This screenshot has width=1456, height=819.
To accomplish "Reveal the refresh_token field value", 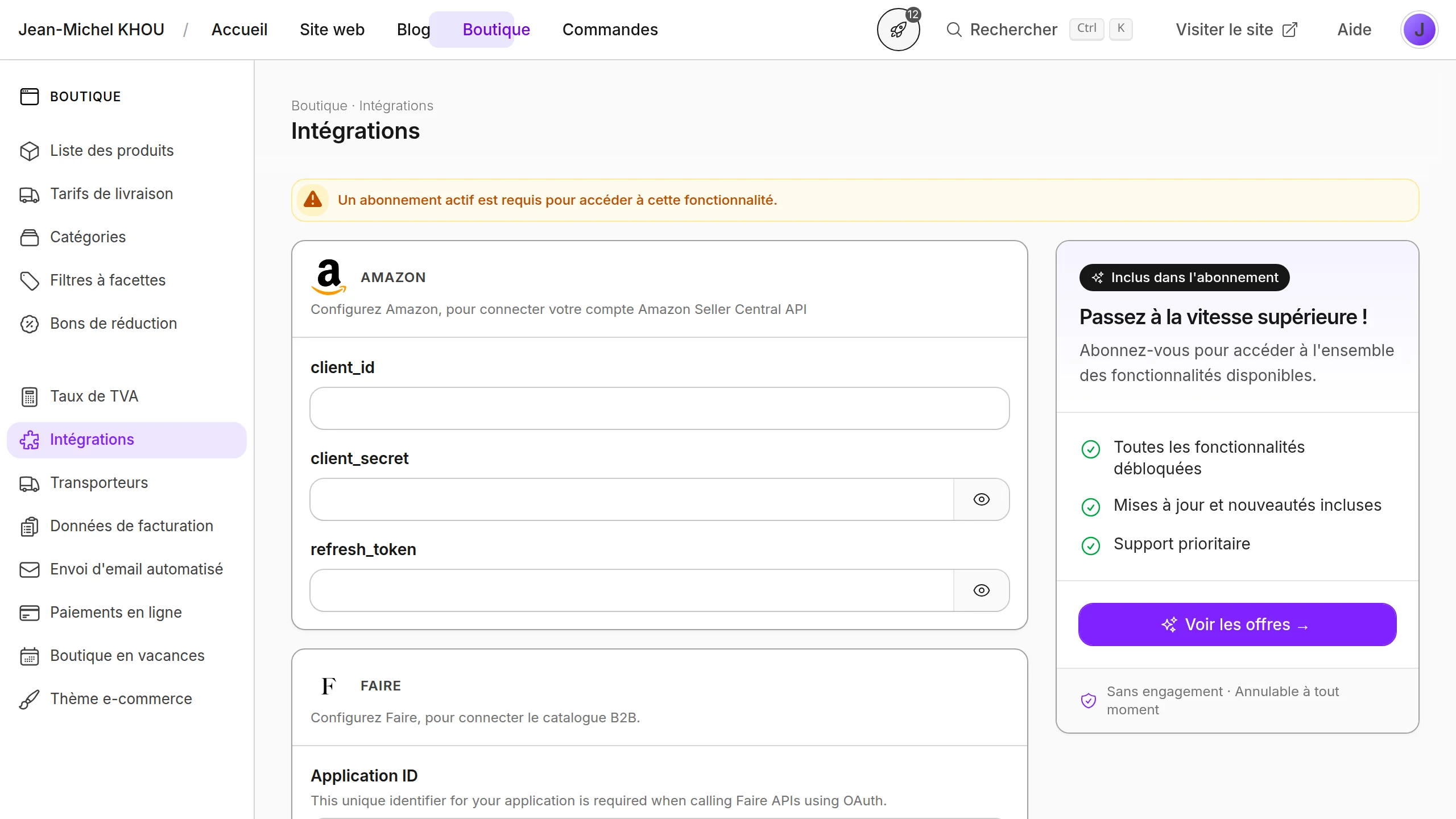I will click(981, 590).
